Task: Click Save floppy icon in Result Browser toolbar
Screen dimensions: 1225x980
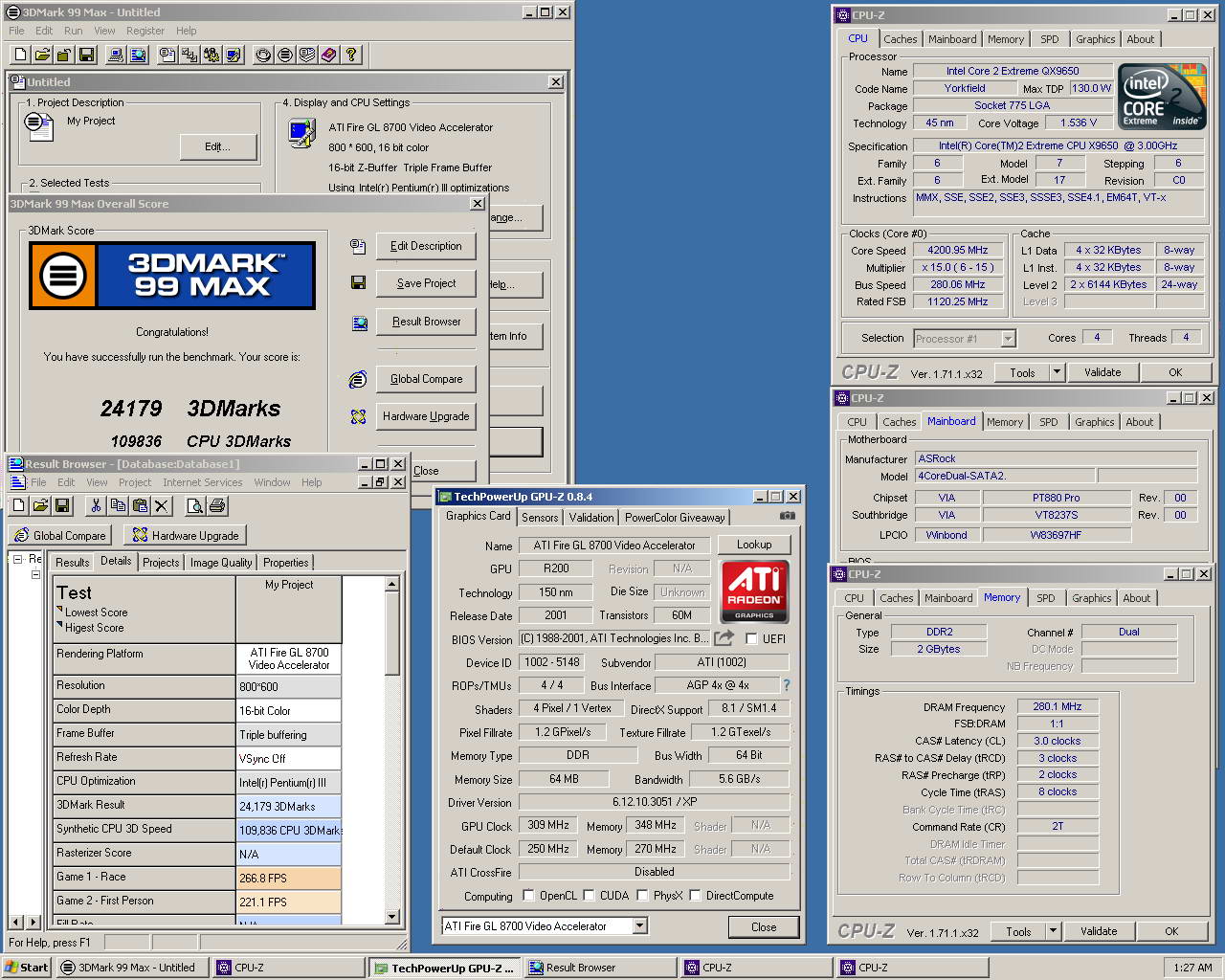Action: tap(62, 505)
